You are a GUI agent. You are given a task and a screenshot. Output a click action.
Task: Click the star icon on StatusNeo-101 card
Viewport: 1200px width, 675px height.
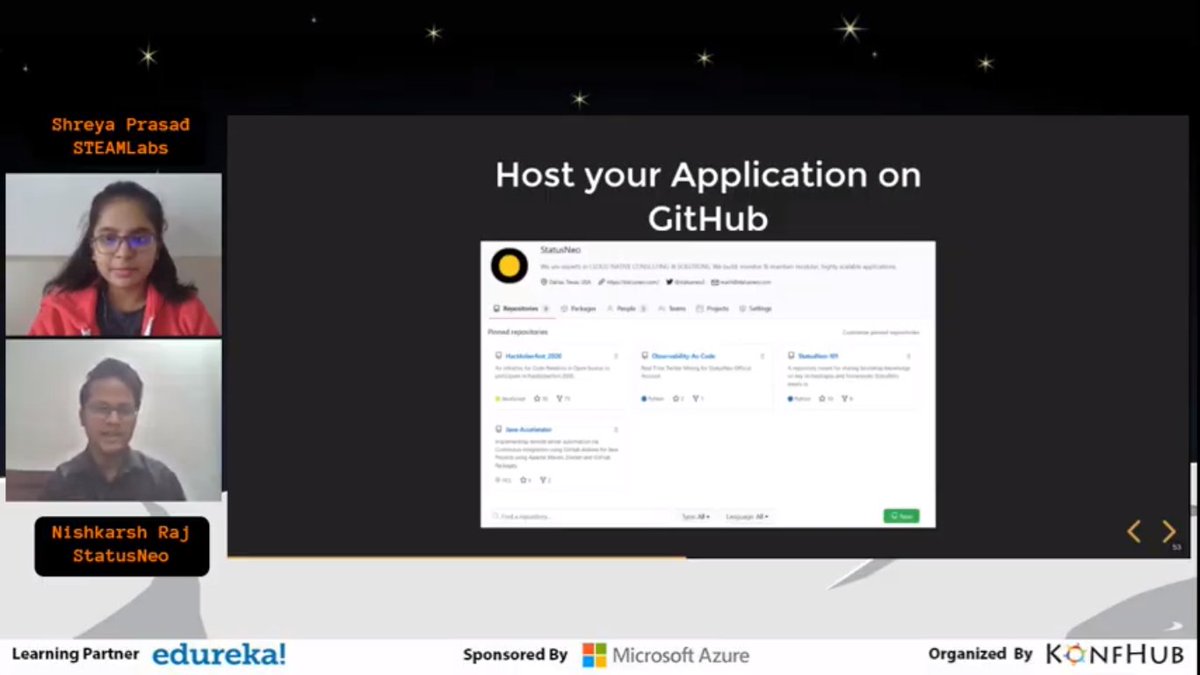click(x=822, y=399)
